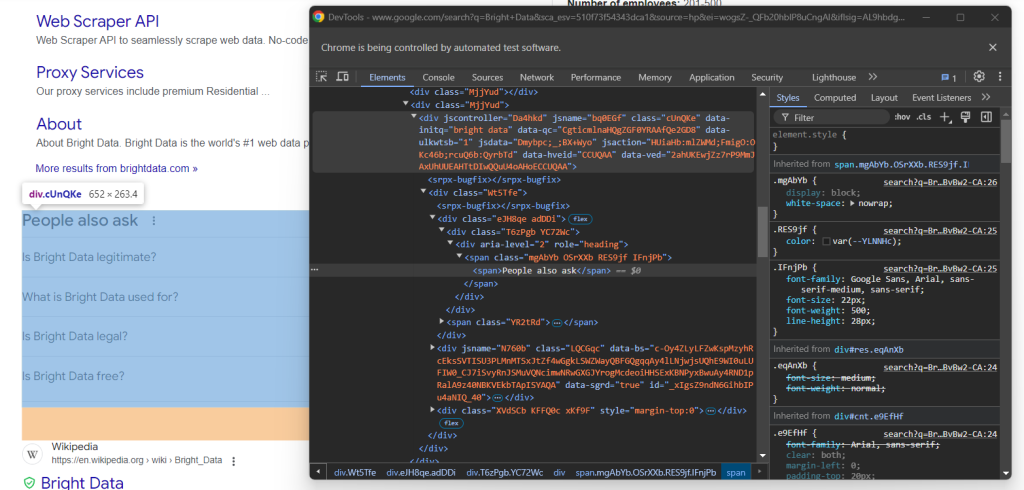Click span.mgAbYb inherited-from selector link
Viewport: 1024px width, 490px height.
902,164
